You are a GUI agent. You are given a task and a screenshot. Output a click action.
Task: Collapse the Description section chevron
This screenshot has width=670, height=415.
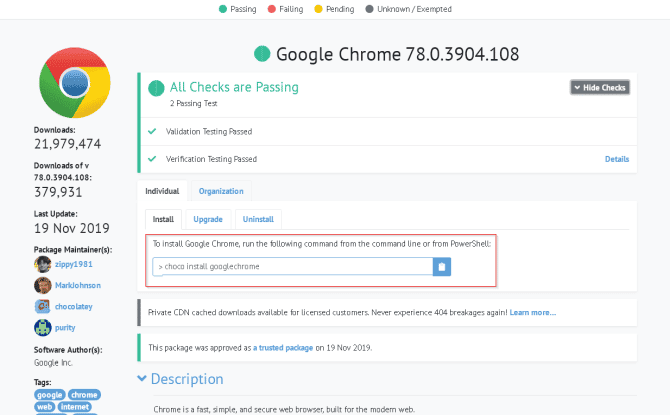(142, 378)
